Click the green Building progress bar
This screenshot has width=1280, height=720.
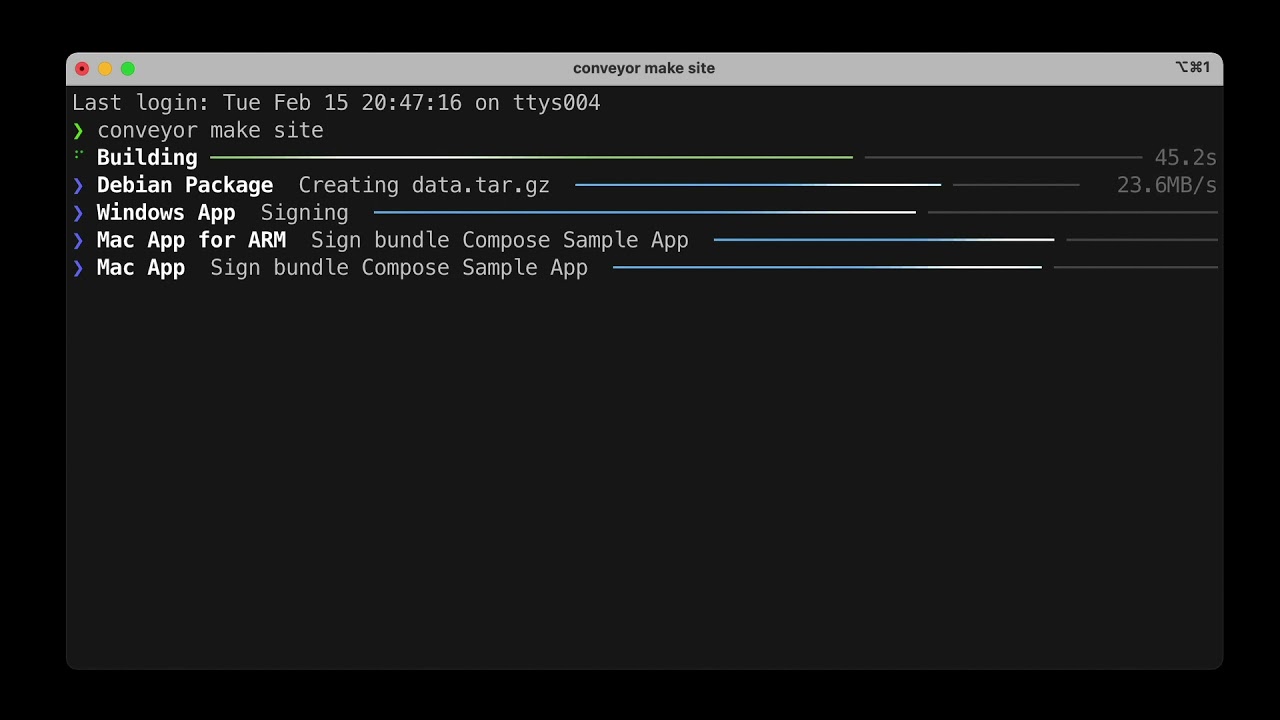[x=530, y=157]
